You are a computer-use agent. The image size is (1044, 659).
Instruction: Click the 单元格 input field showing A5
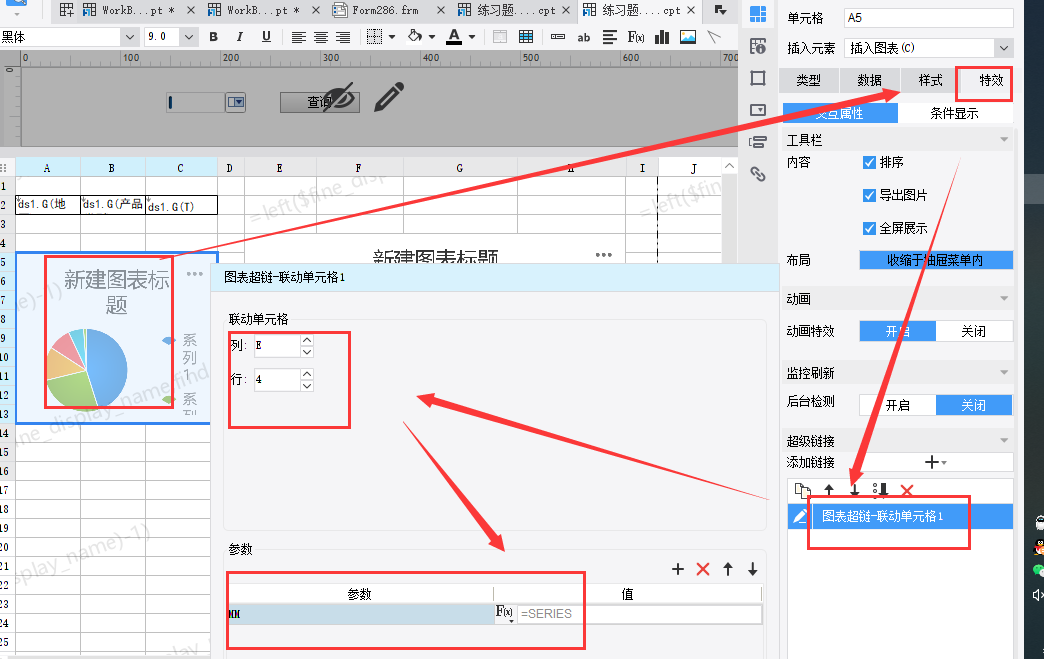click(929, 18)
